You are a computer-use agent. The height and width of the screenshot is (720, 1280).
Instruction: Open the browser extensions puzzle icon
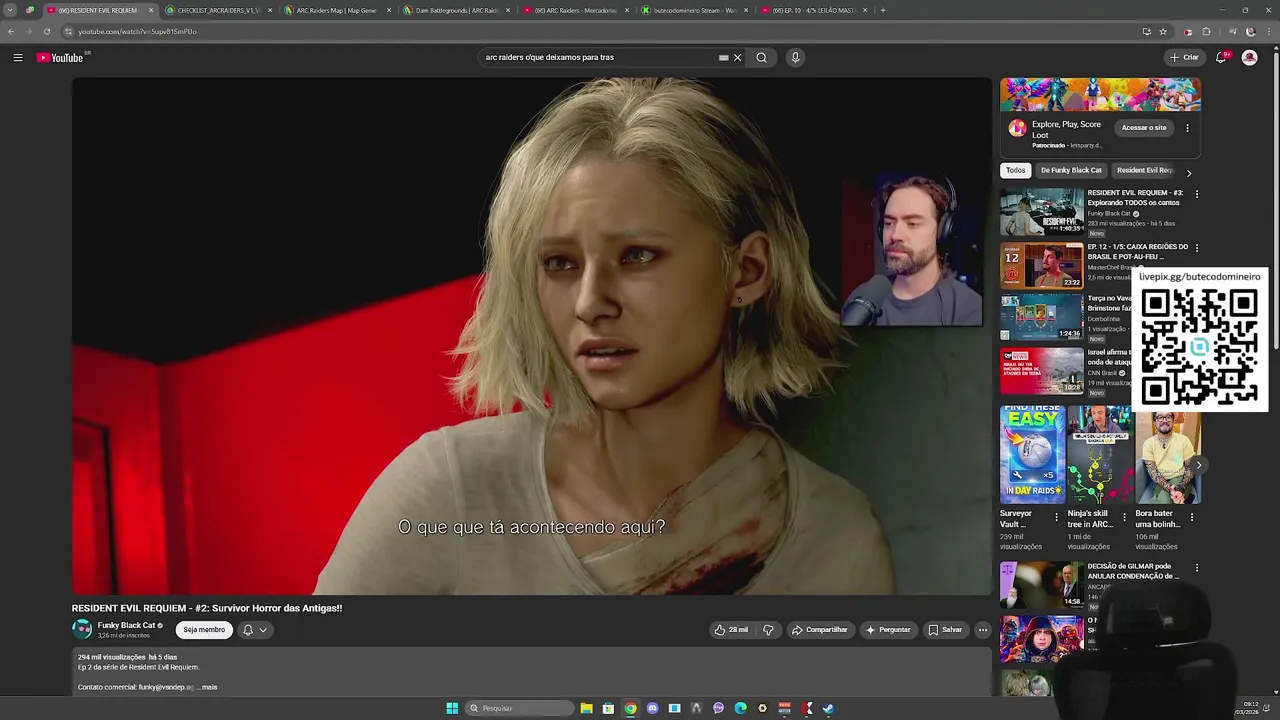coord(1206,31)
